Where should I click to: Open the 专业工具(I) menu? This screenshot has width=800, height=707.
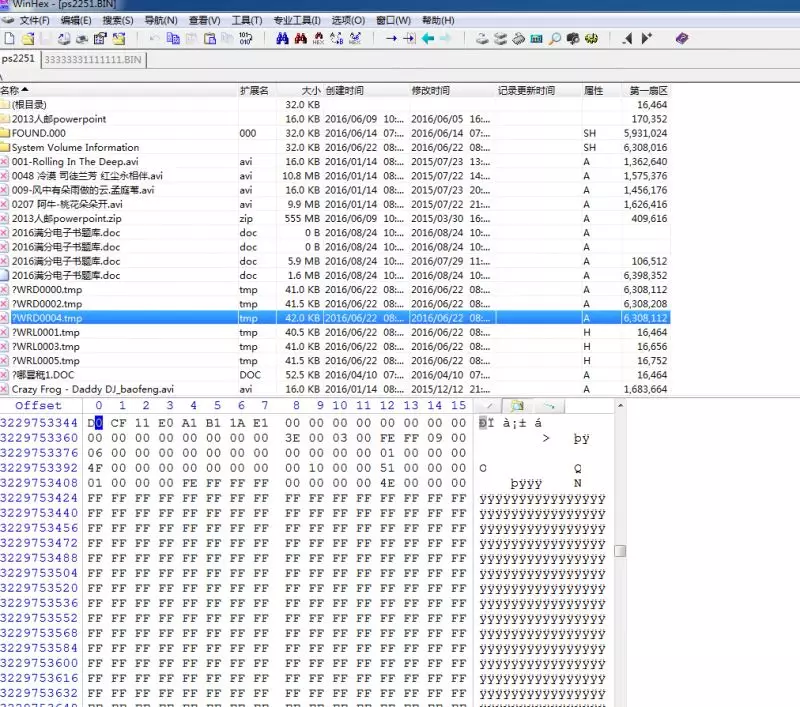[297, 20]
